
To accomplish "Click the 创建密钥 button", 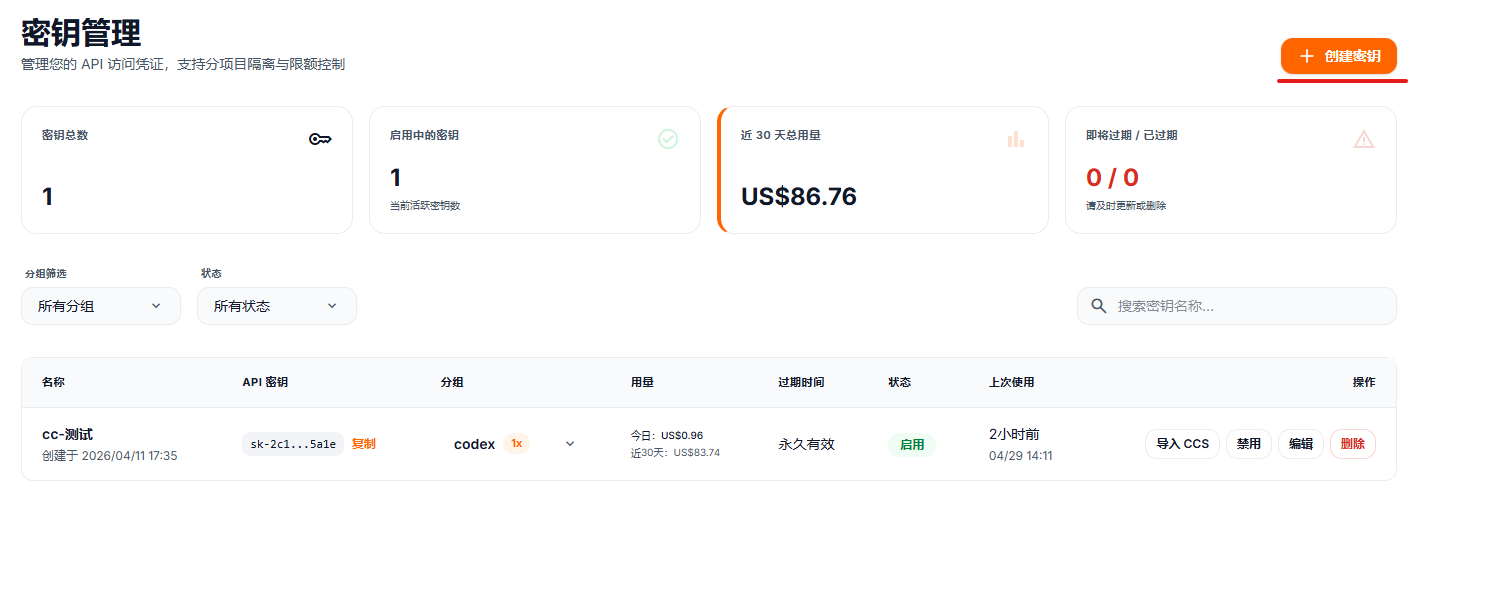I will (1338, 56).
